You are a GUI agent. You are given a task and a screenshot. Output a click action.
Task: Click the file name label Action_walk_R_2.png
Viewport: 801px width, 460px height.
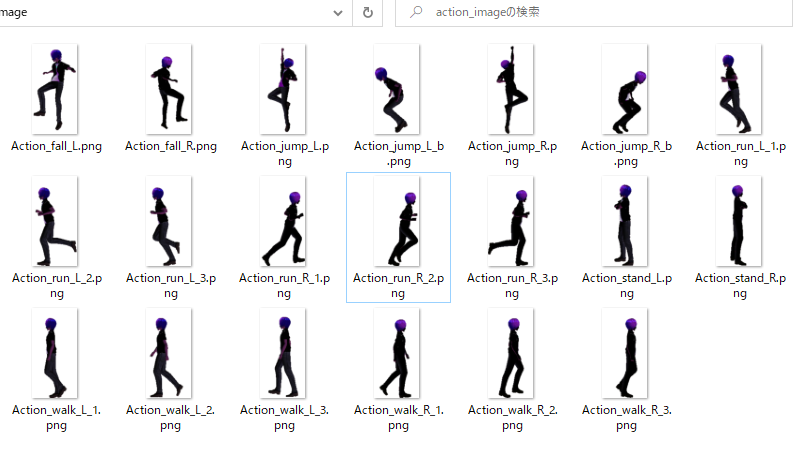(512, 418)
